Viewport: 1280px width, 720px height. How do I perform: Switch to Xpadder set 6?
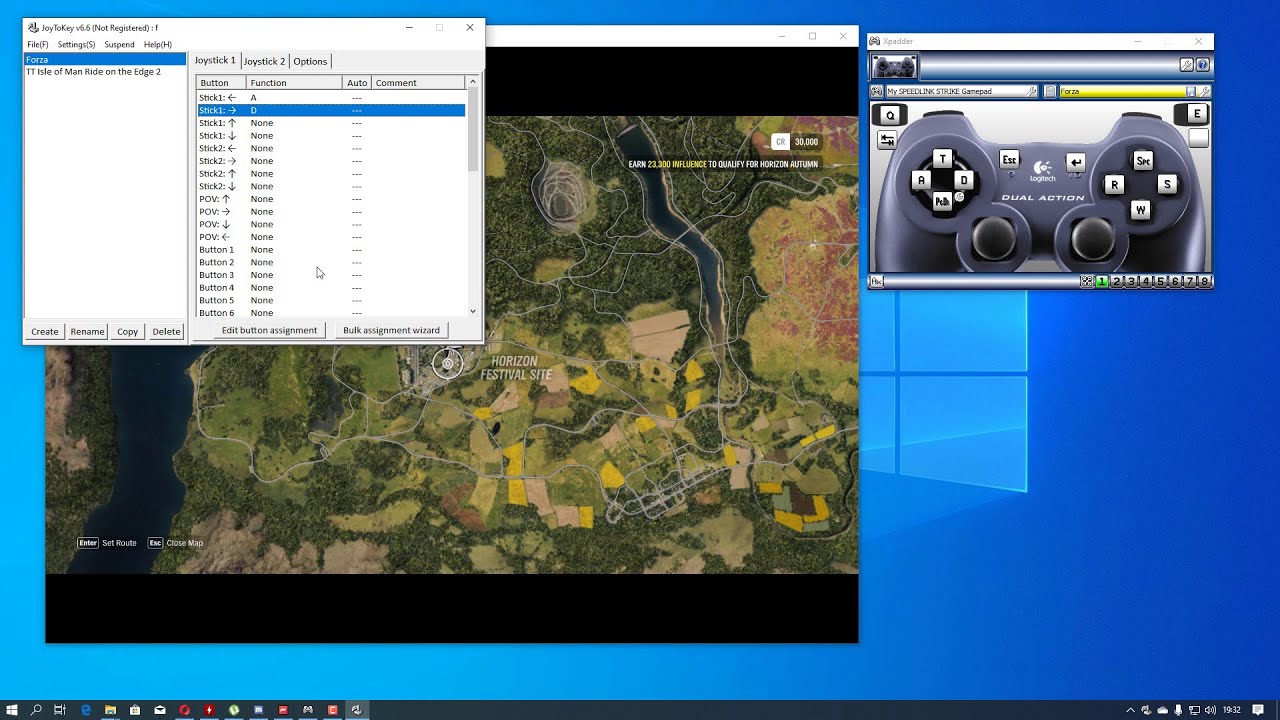pyautogui.click(x=1175, y=282)
